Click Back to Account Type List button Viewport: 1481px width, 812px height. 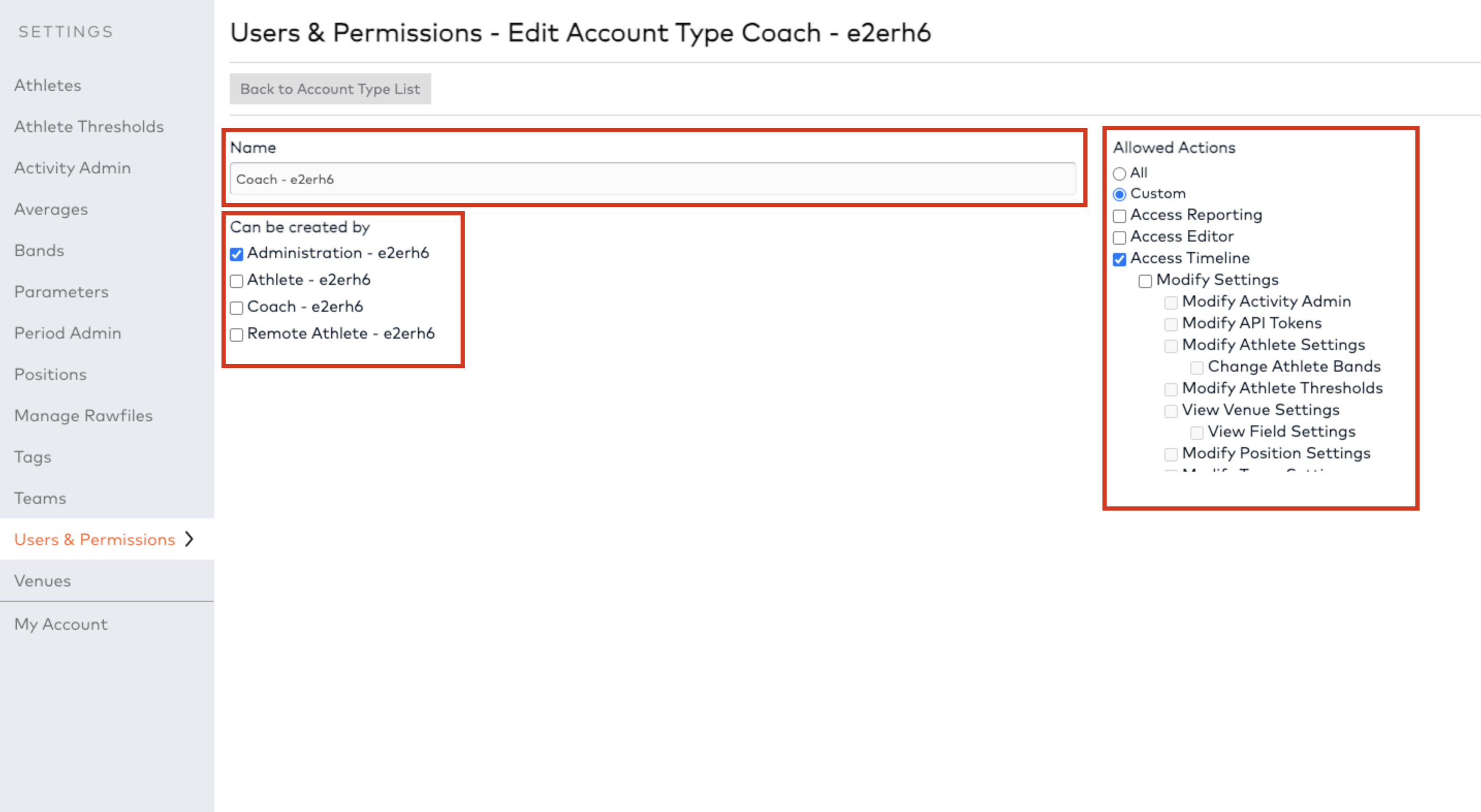point(330,88)
